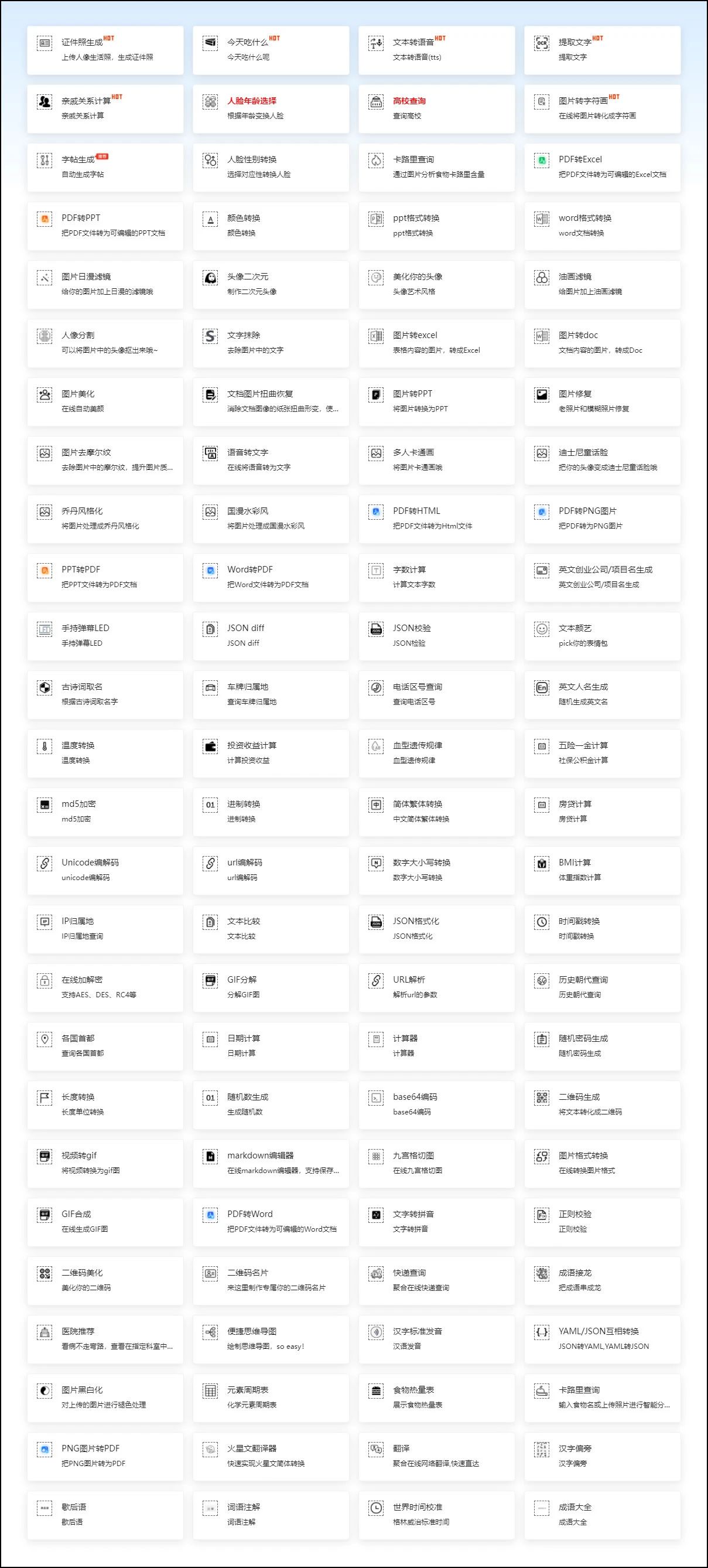
Task: Go to the red 高校查询 link
Action: [x=409, y=101]
